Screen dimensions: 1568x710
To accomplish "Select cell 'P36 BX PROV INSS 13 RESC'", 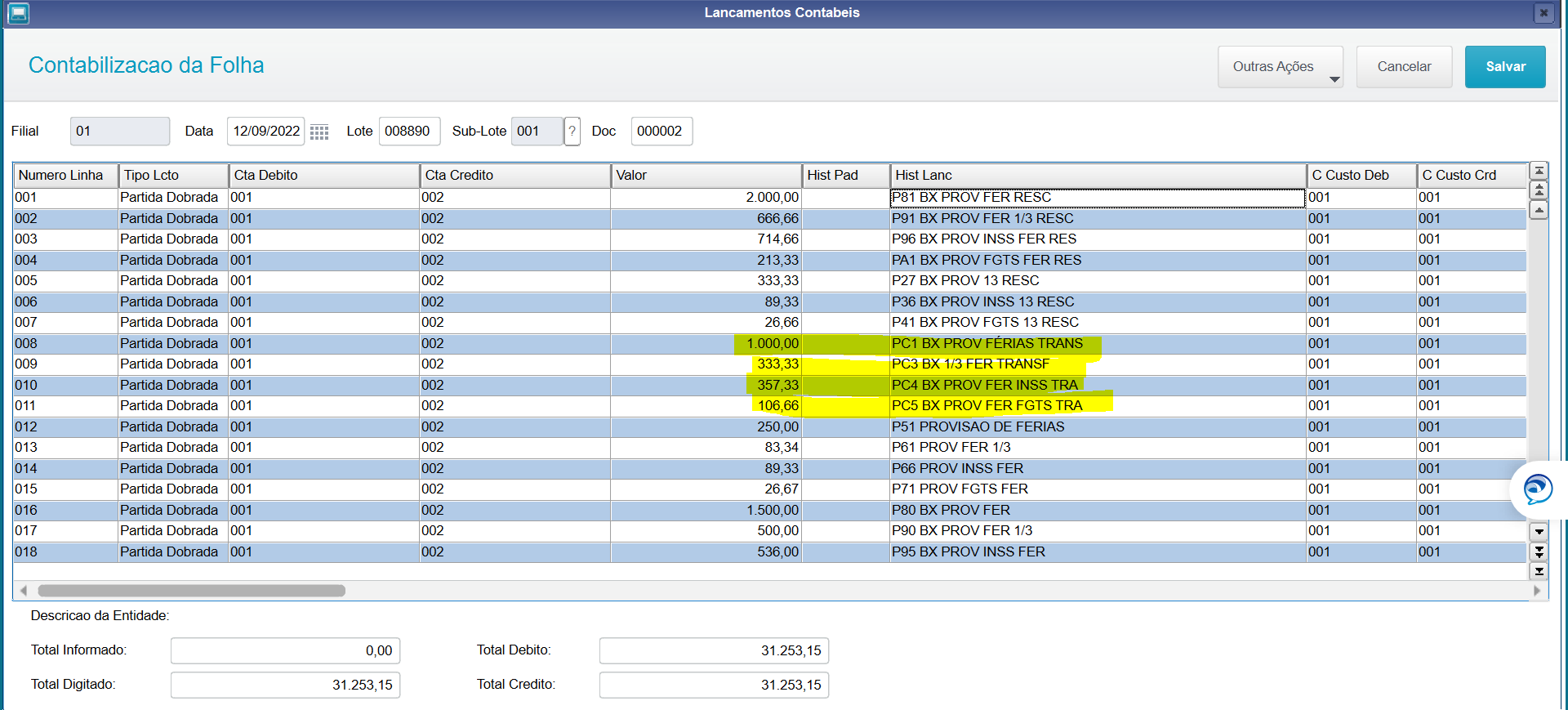I will [x=1098, y=302].
